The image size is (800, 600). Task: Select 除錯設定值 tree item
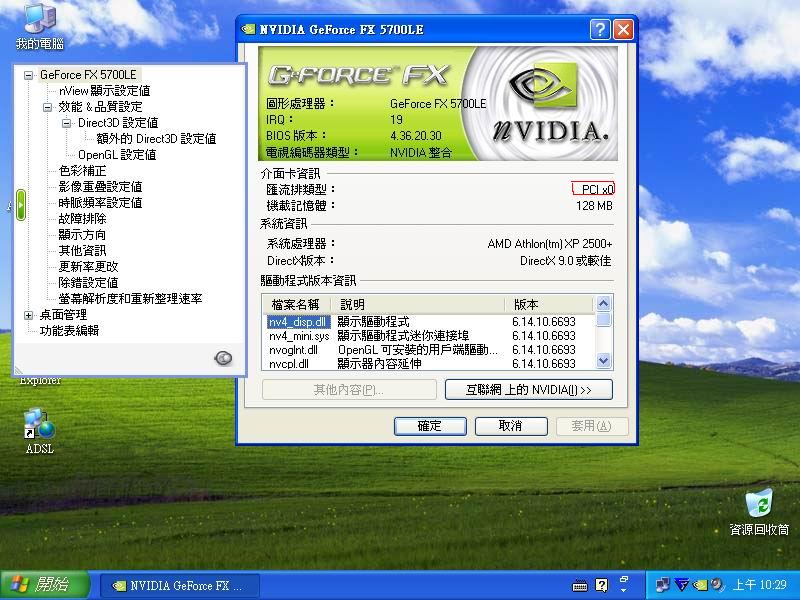88,282
